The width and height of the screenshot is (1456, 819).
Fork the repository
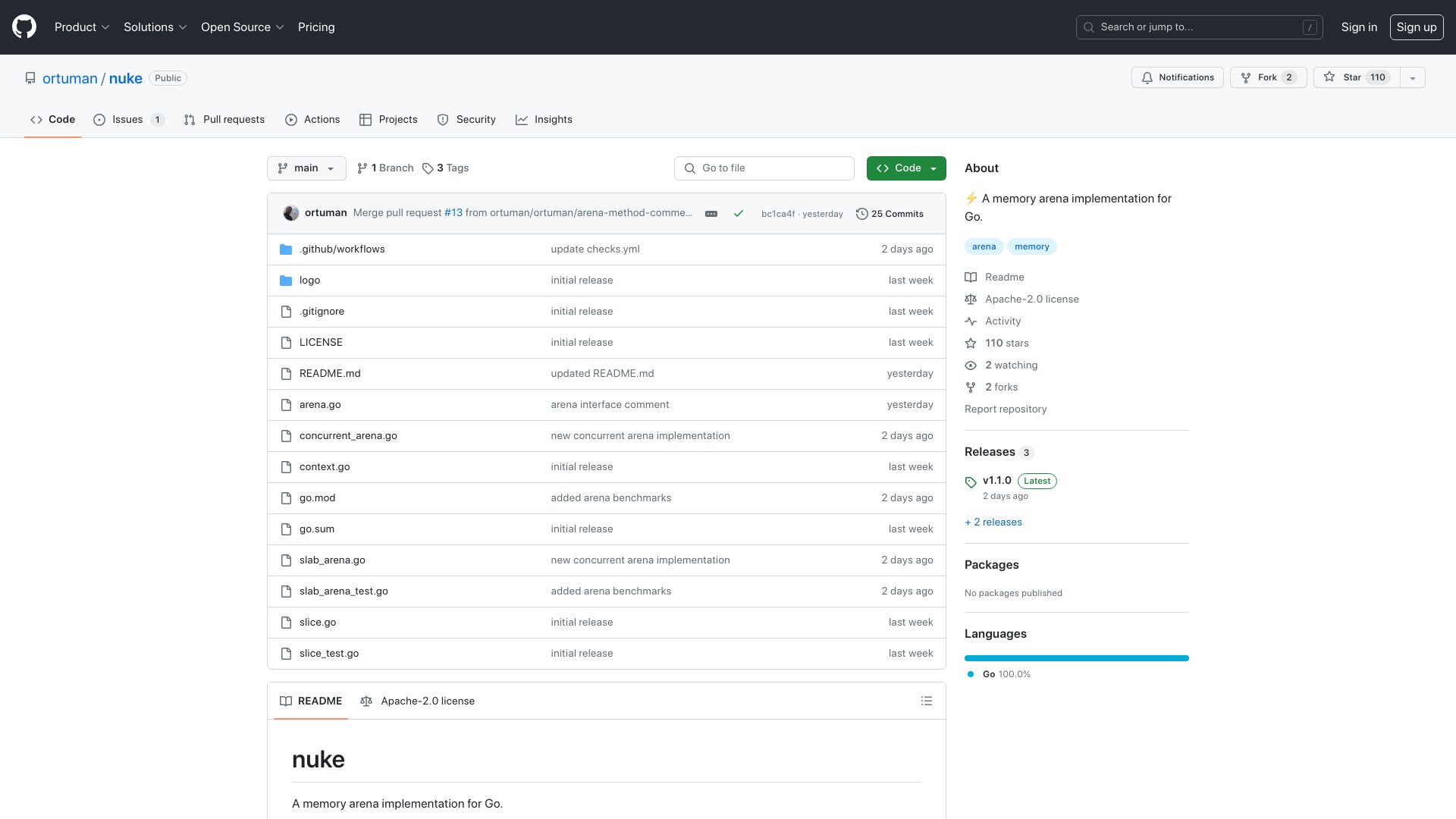click(1268, 77)
